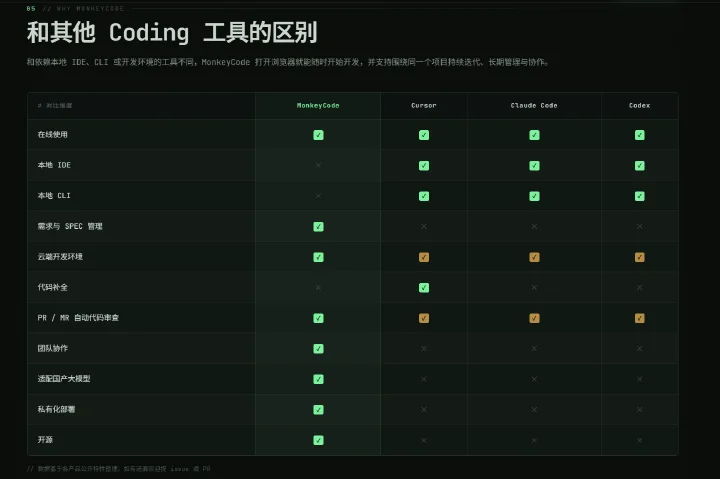Click MonkeyCode's X mark in 本地 IDE row
The image size is (720, 479).
(x=318, y=165)
